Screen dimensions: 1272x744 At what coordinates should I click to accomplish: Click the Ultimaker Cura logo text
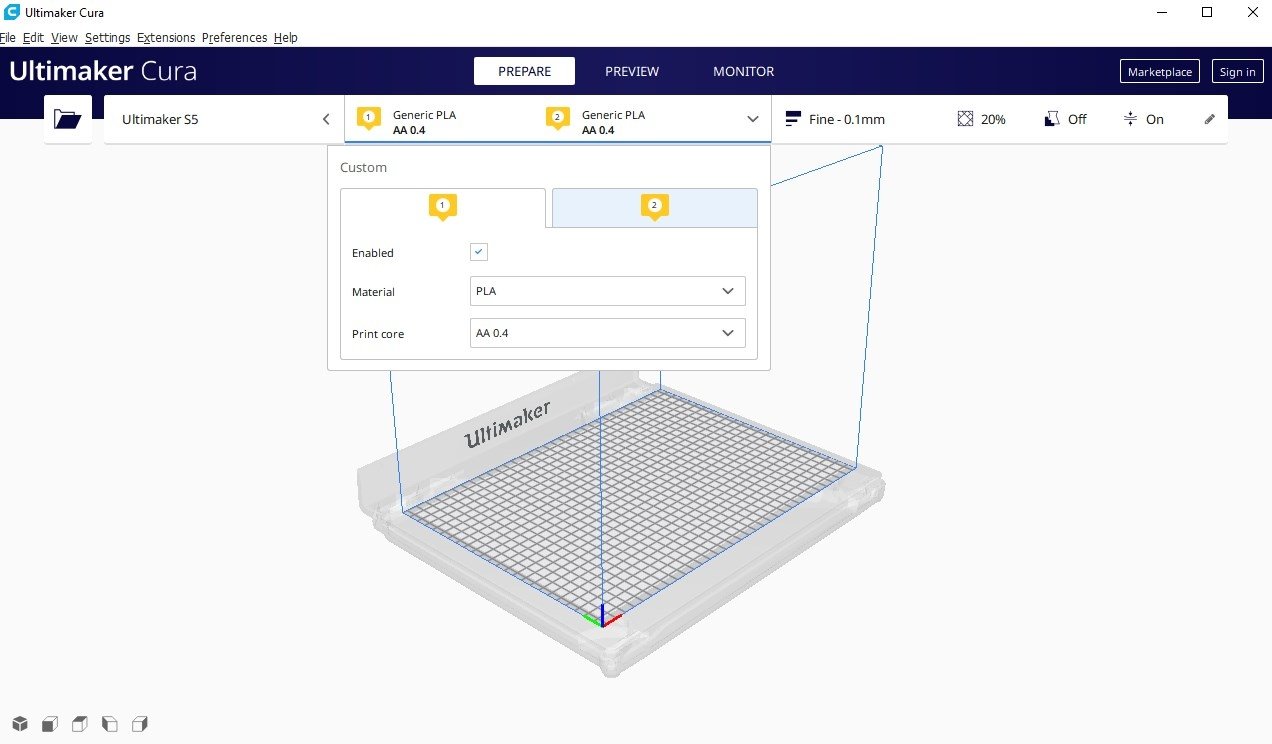point(103,71)
